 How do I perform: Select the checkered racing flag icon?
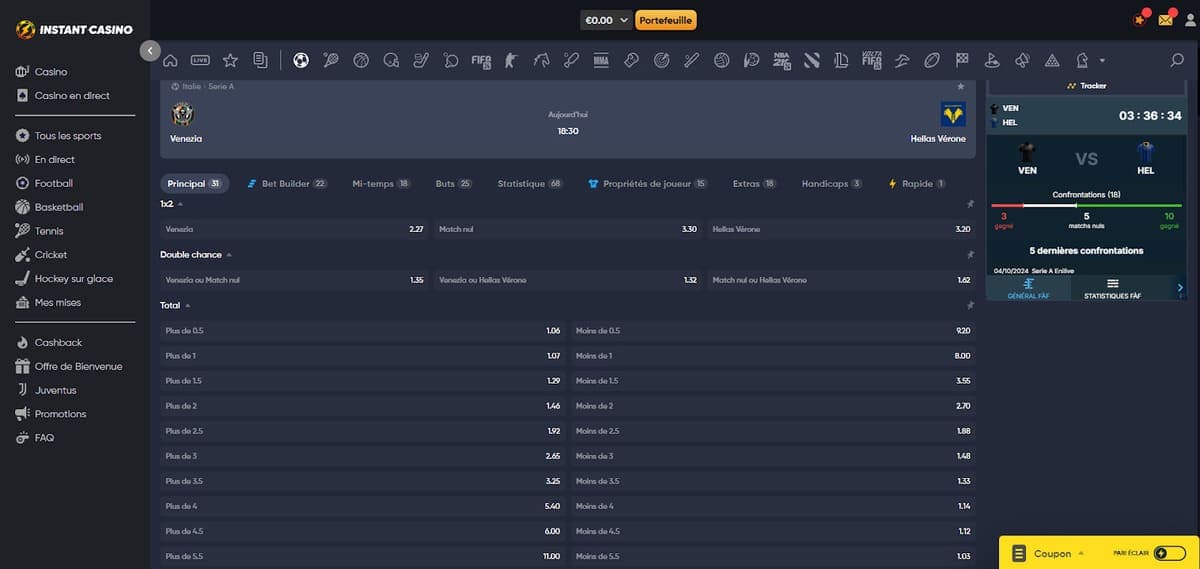click(x=962, y=60)
